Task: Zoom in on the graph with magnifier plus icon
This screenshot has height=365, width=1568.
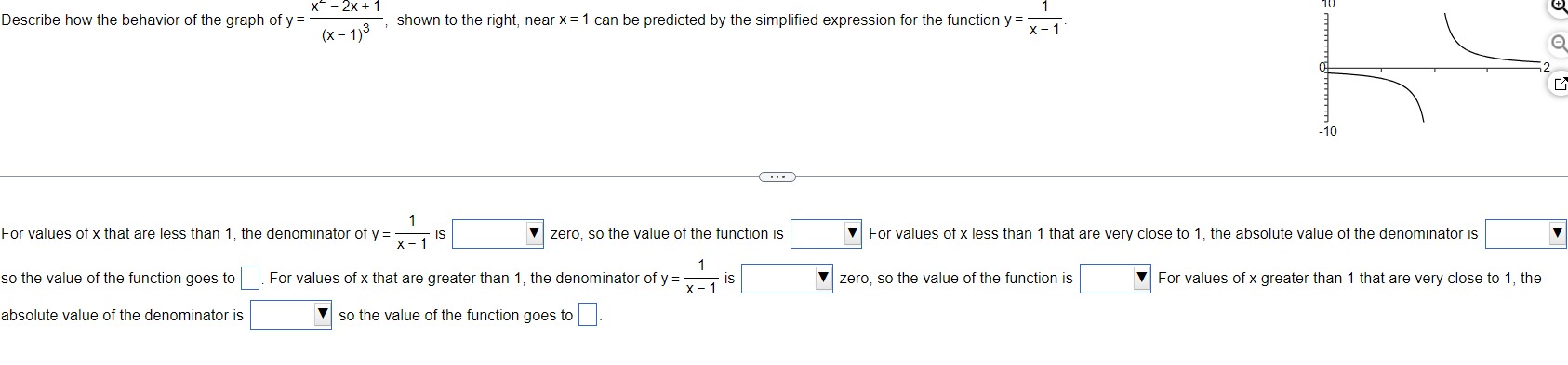Action: pyautogui.click(x=1559, y=6)
